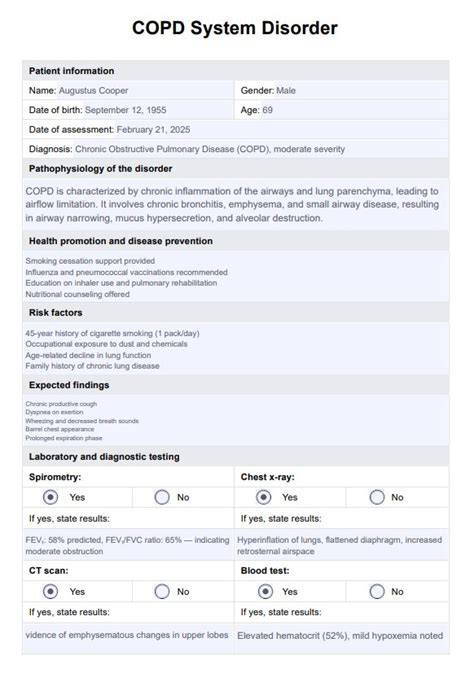Select No radio button for Spirometry

pos(162,497)
